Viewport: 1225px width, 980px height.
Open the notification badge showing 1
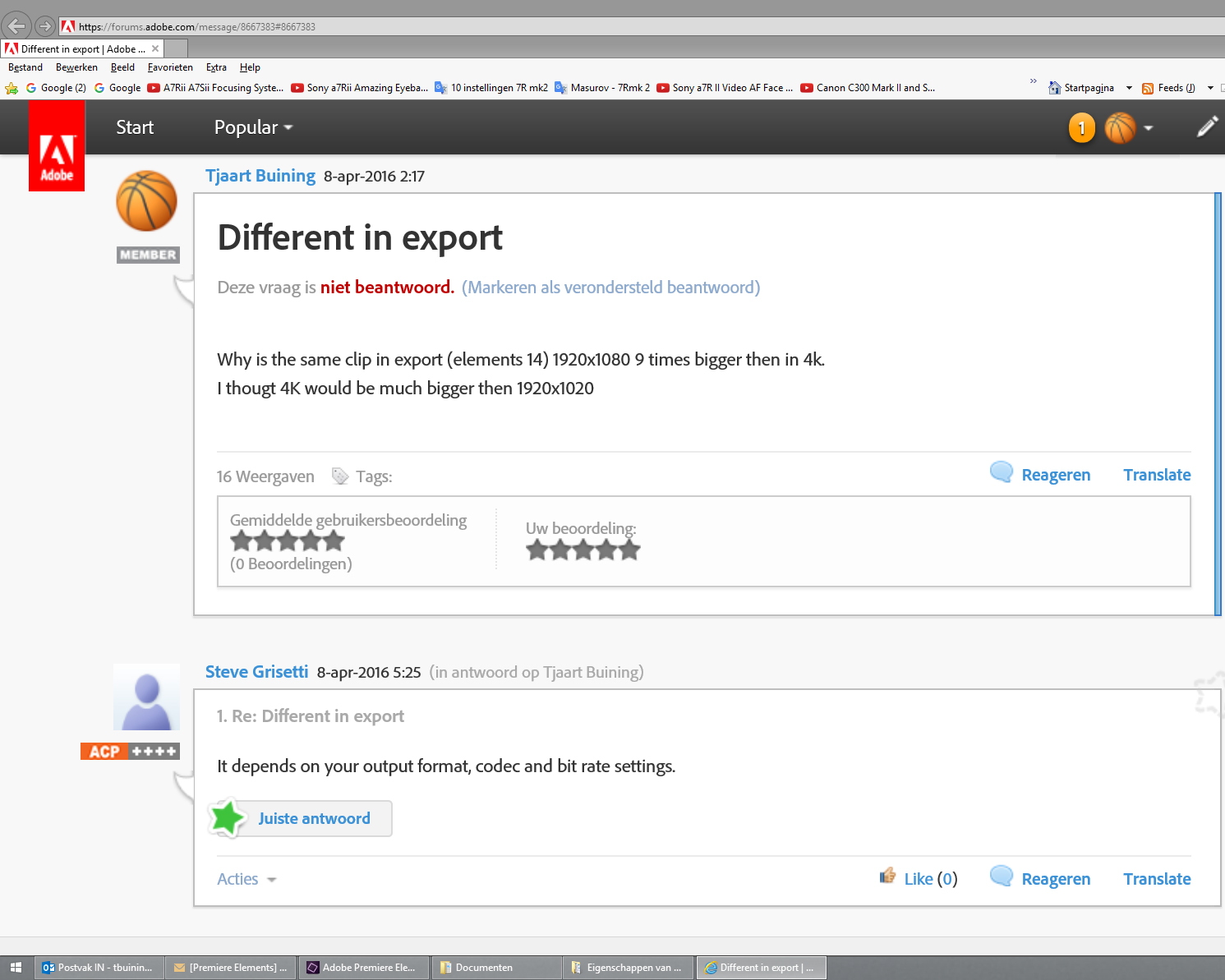[x=1081, y=128]
